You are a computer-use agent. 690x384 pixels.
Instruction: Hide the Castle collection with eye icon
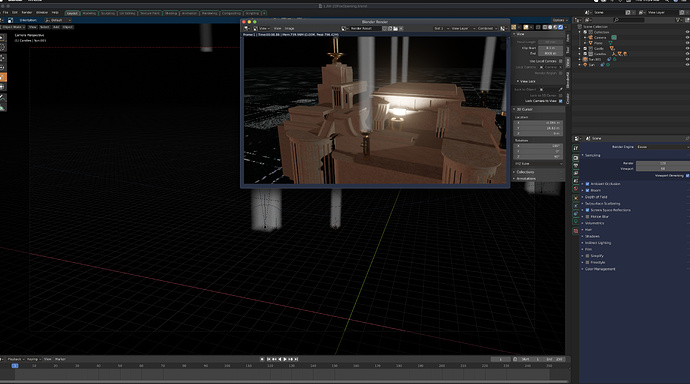pos(687,48)
